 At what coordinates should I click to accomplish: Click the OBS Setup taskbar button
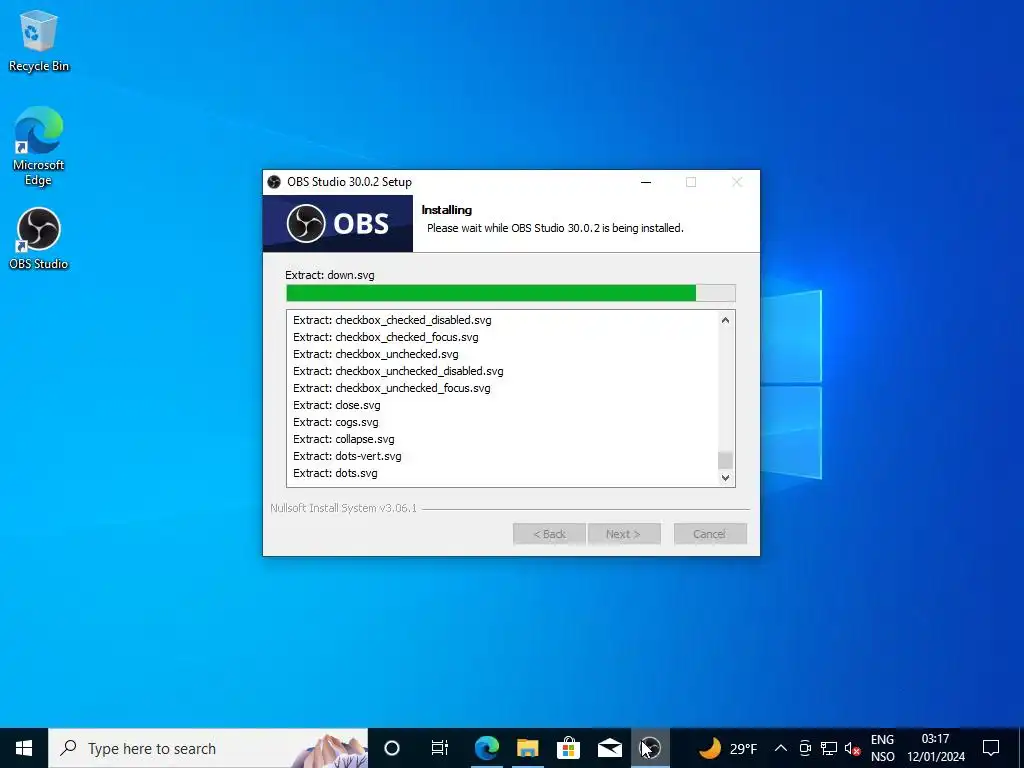coord(650,748)
